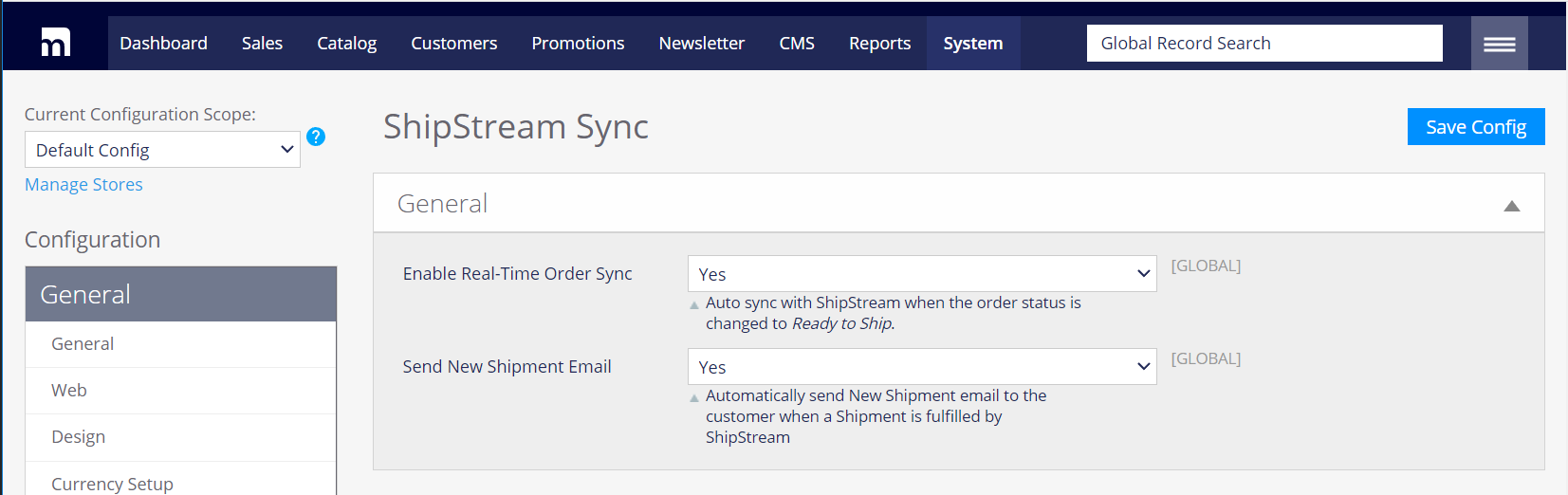Open Send New Shipment Email dropdown

coord(921,367)
